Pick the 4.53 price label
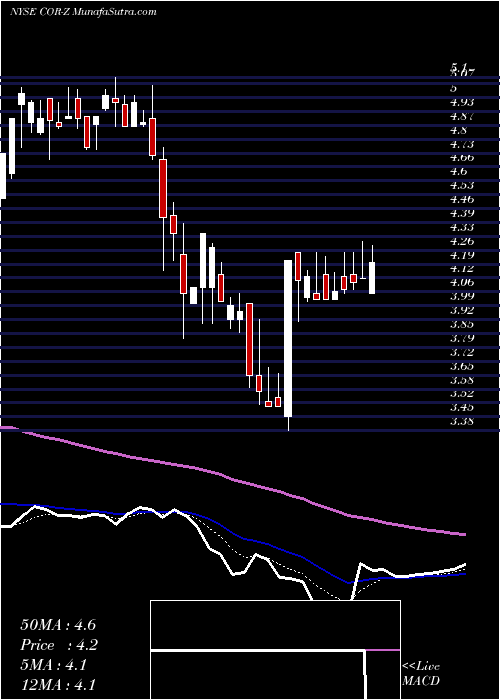Viewport: 500px width, 700px height. tap(462, 185)
